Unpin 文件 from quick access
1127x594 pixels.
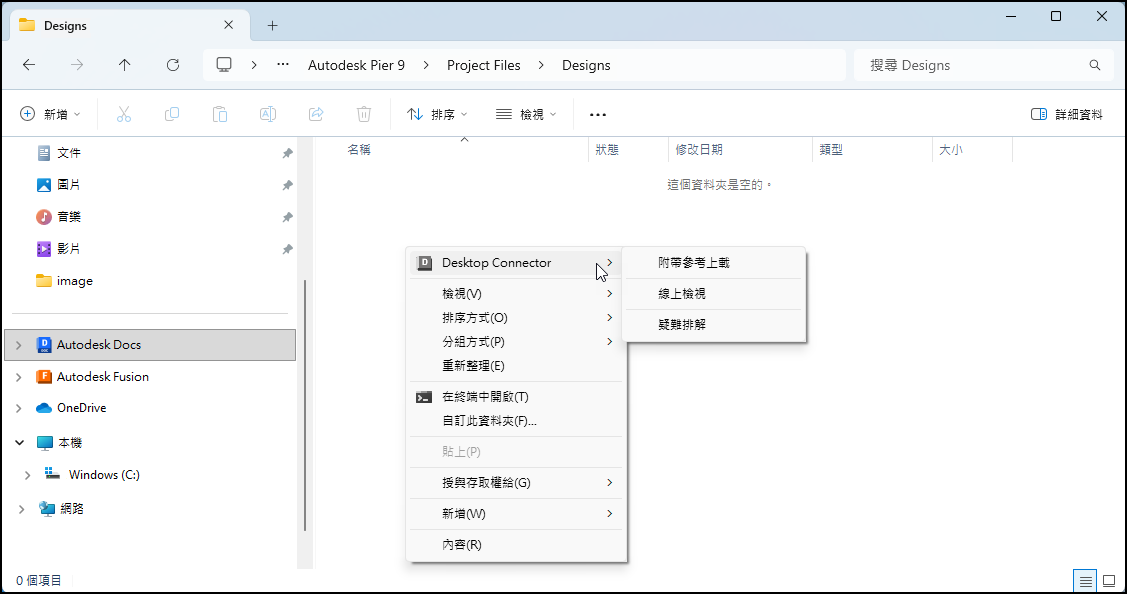click(x=287, y=153)
